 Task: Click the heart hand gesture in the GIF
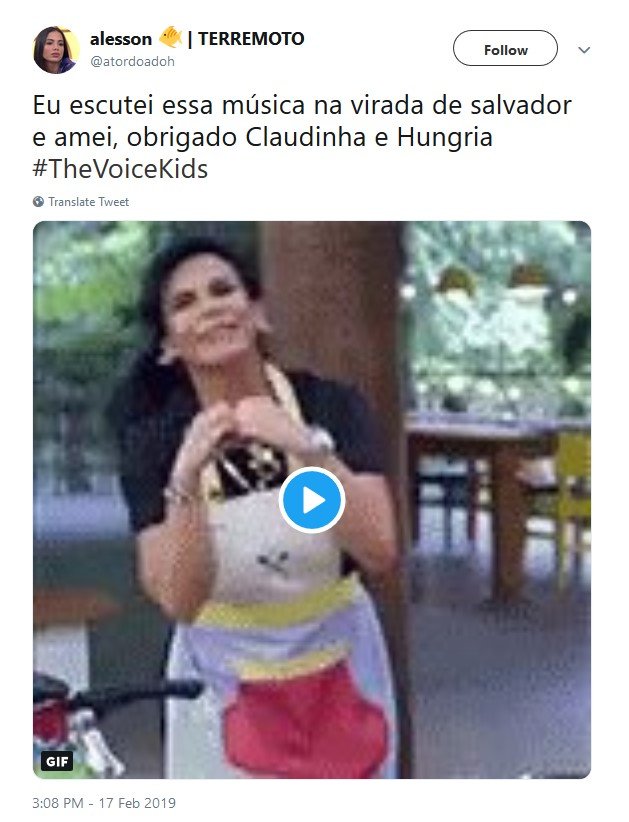pos(247,424)
